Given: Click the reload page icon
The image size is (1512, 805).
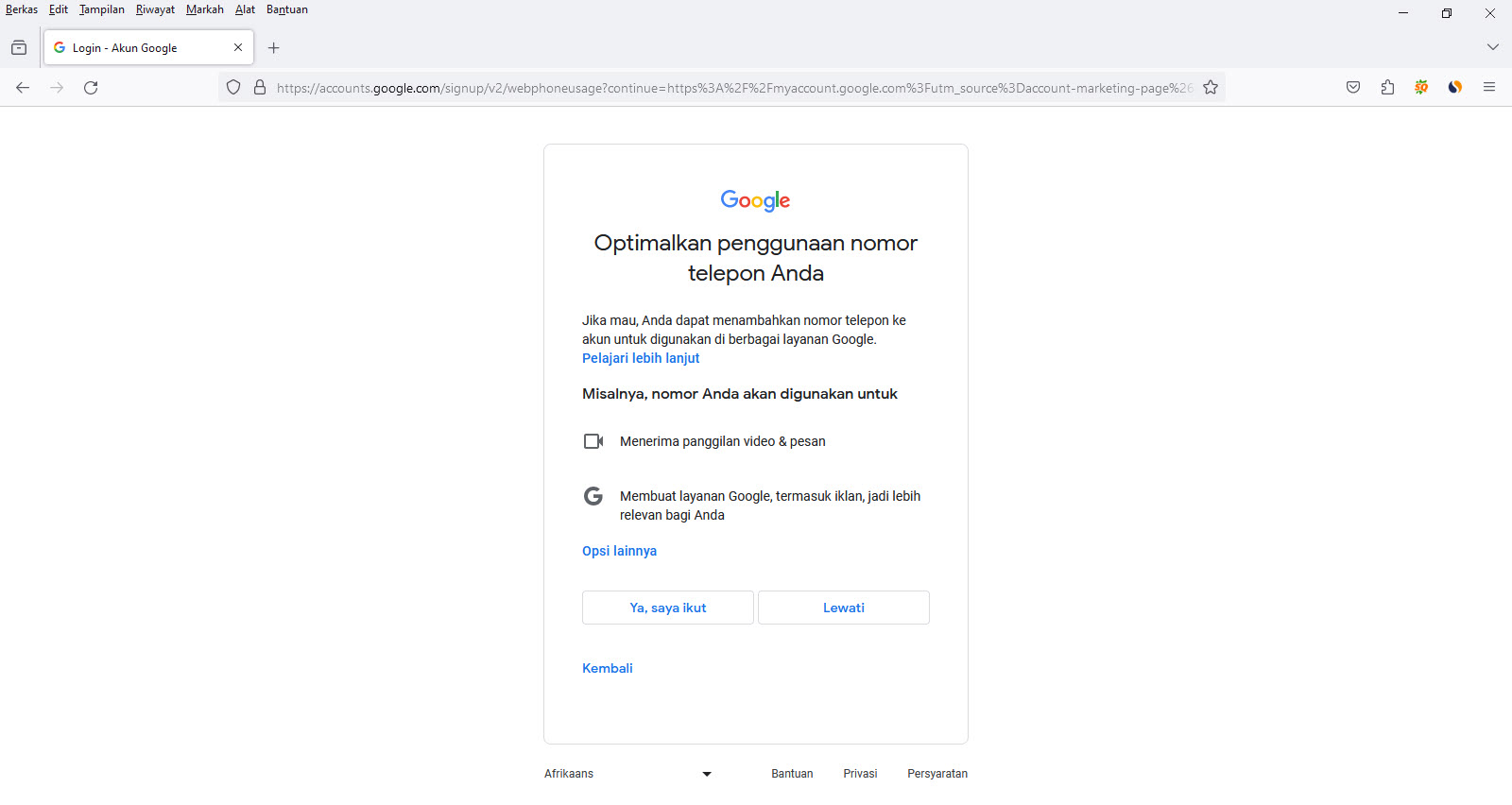Looking at the screenshot, I should 91,88.
